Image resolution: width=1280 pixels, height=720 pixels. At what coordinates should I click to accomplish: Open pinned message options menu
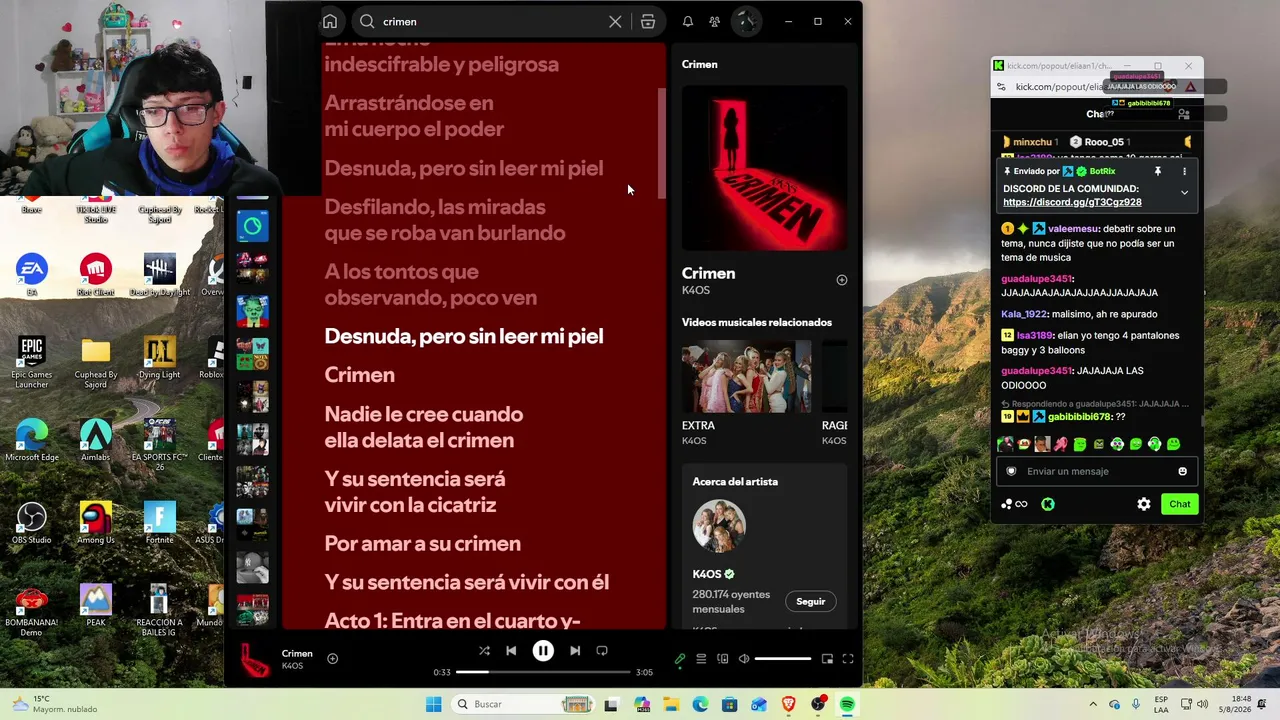(x=1184, y=172)
